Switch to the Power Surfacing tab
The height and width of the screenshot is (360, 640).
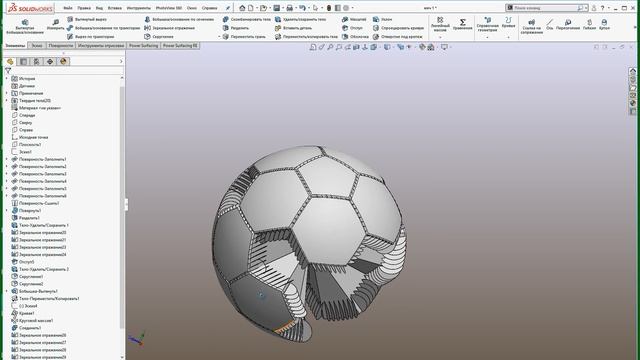pos(143,46)
